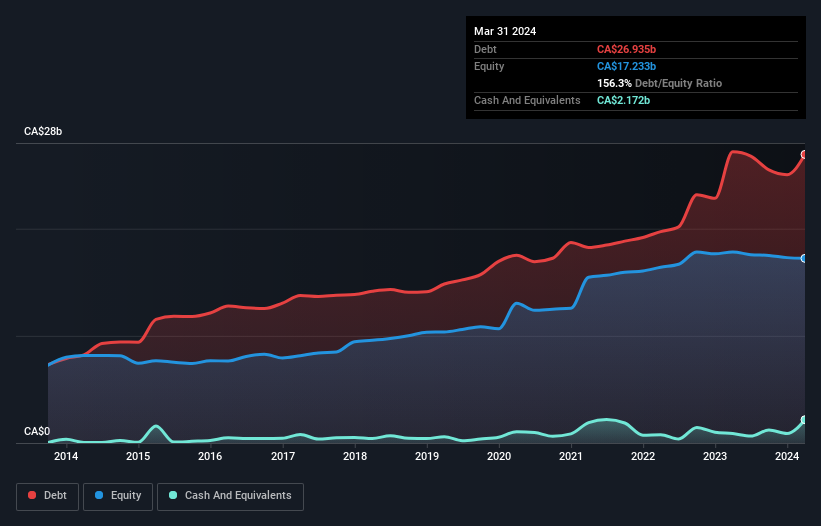Click the red Debt endpoint marker
Image resolution: width=821 pixels, height=526 pixels.
click(x=804, y=154)
